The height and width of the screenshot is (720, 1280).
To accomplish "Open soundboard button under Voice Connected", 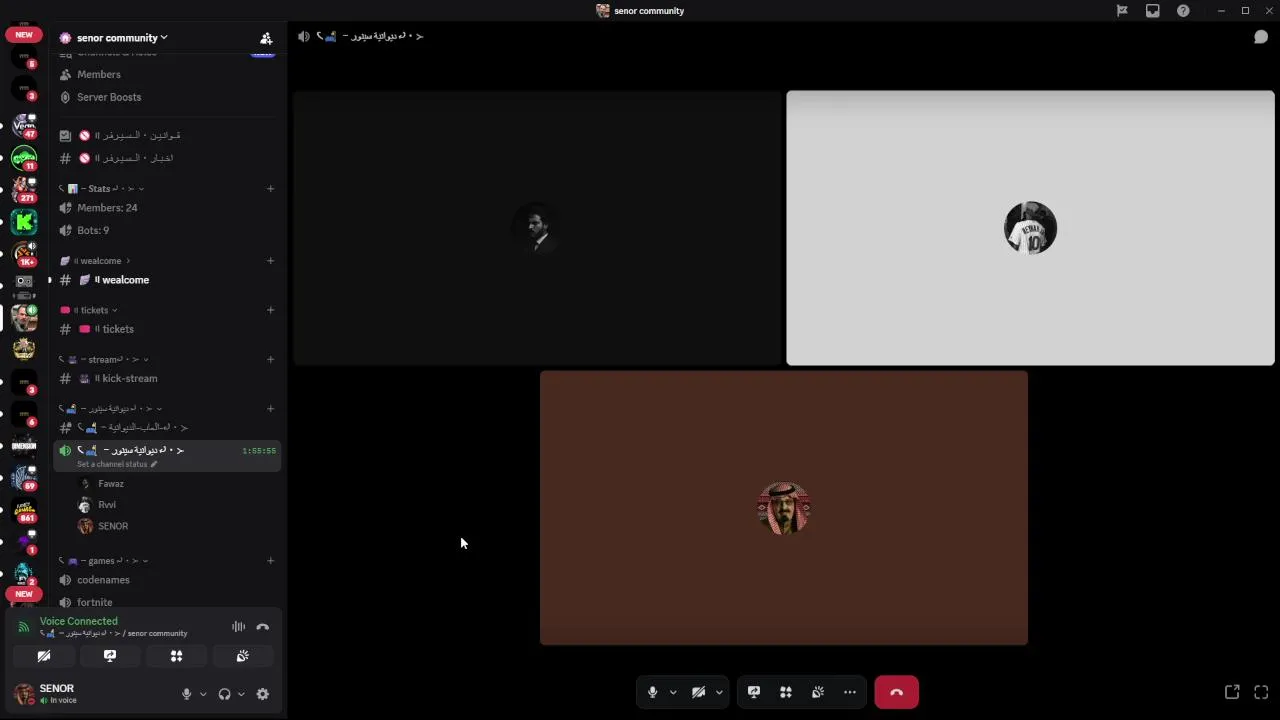I will 242,656.
